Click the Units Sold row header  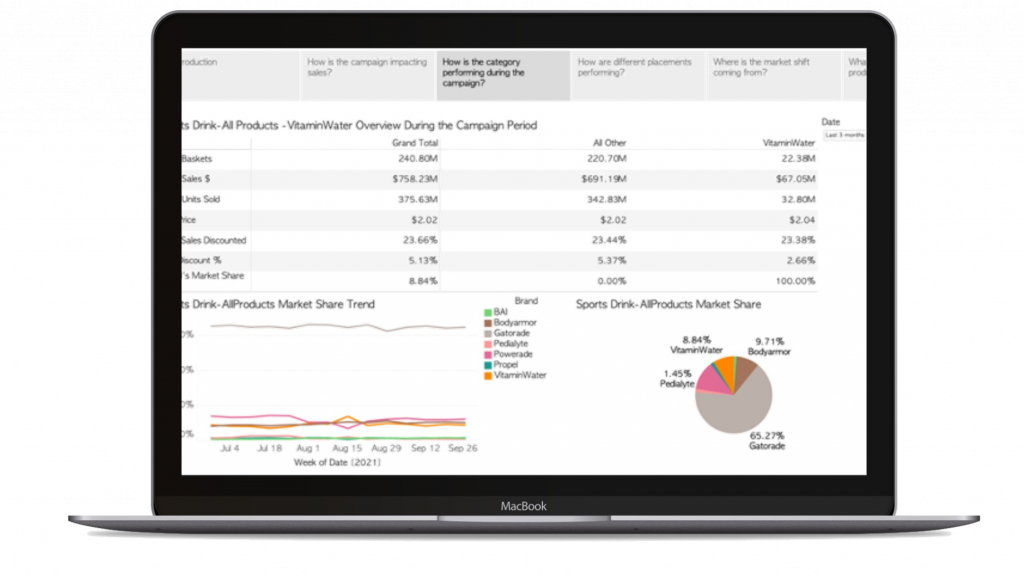tap(201, 199)
